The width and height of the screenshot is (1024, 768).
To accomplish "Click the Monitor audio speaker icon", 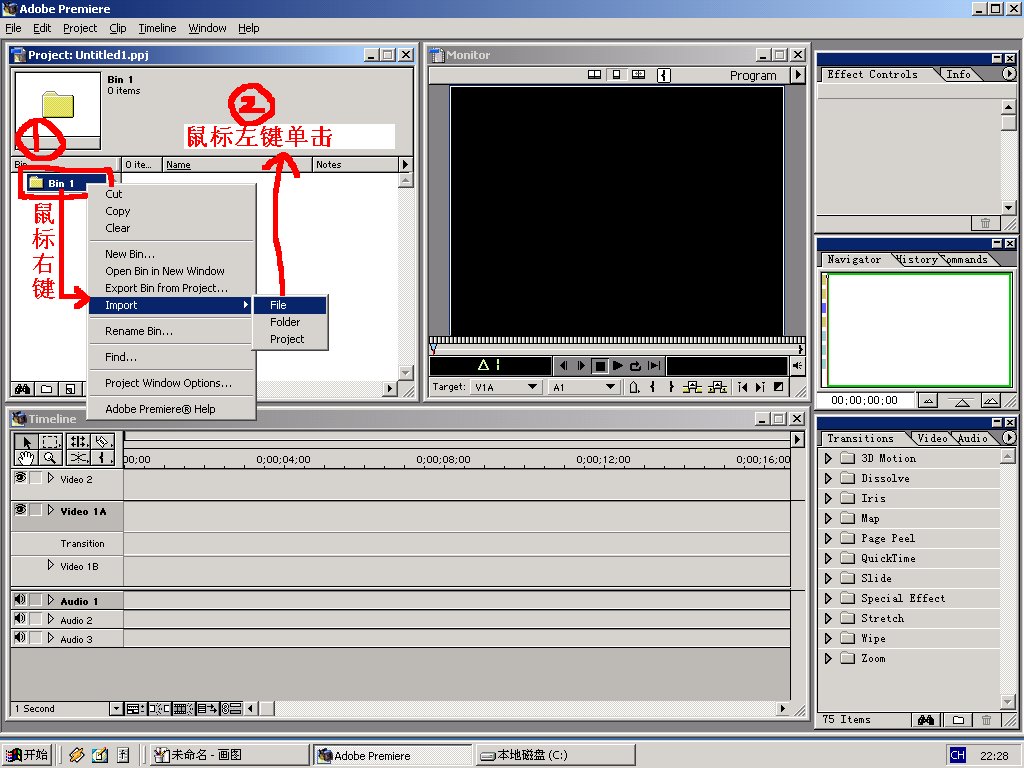I will pyautogui.click(x=797, y=366).
